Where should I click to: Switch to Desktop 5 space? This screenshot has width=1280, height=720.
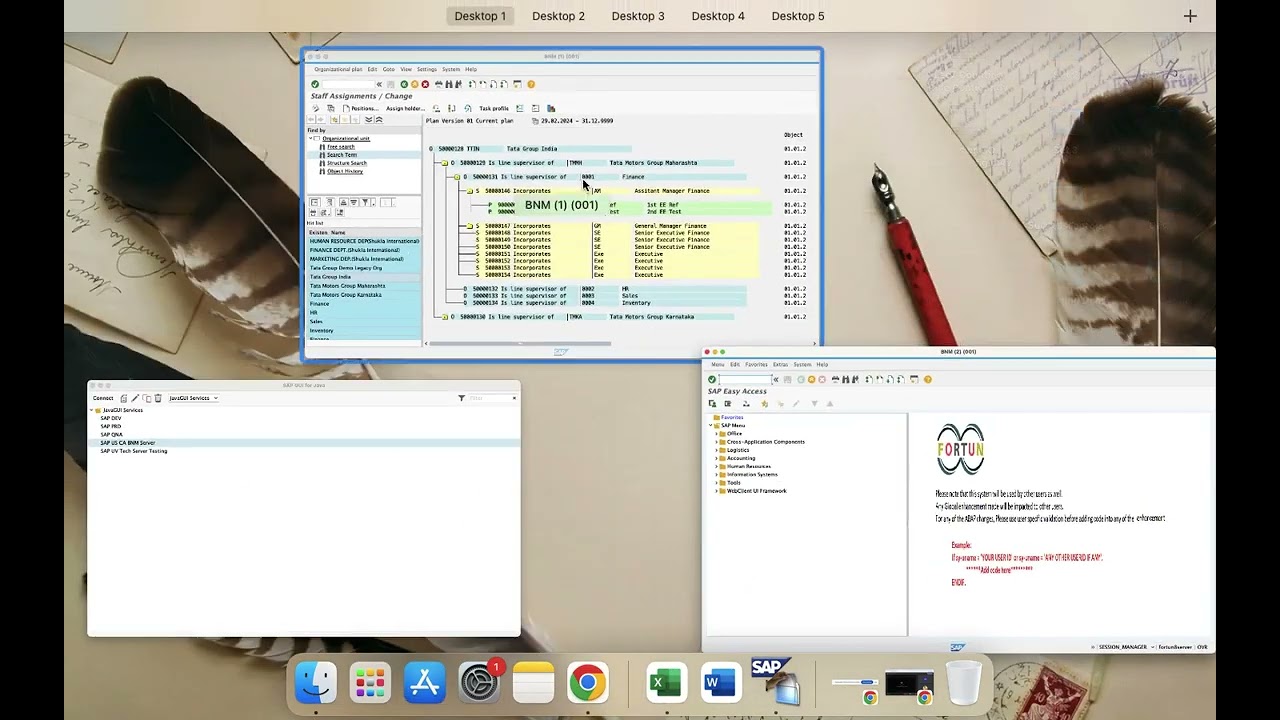pyautogui.click(x=798, y=16)
